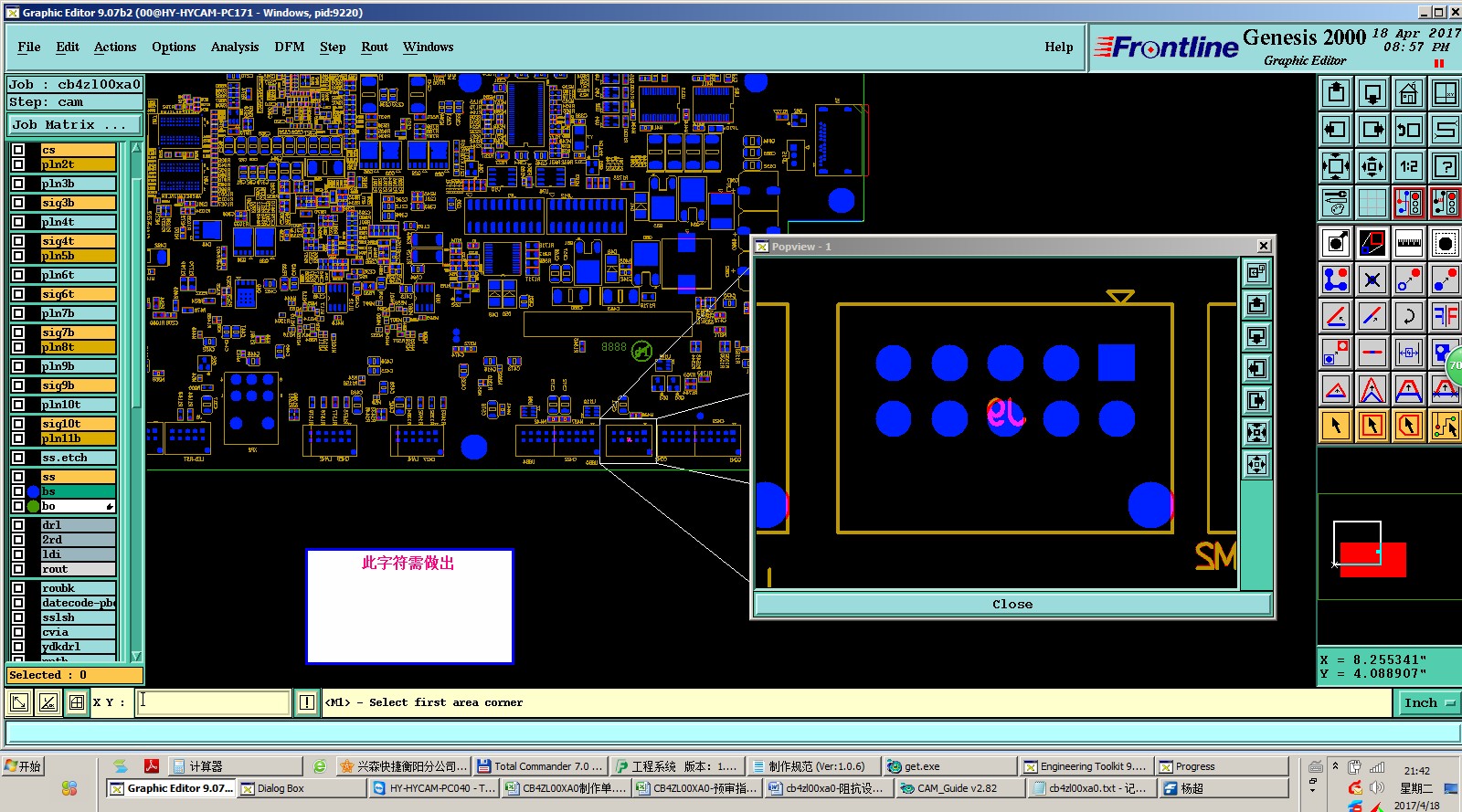Click the Close button in Popview
The image size is (1462, 812).
[x=1012, y=604]
